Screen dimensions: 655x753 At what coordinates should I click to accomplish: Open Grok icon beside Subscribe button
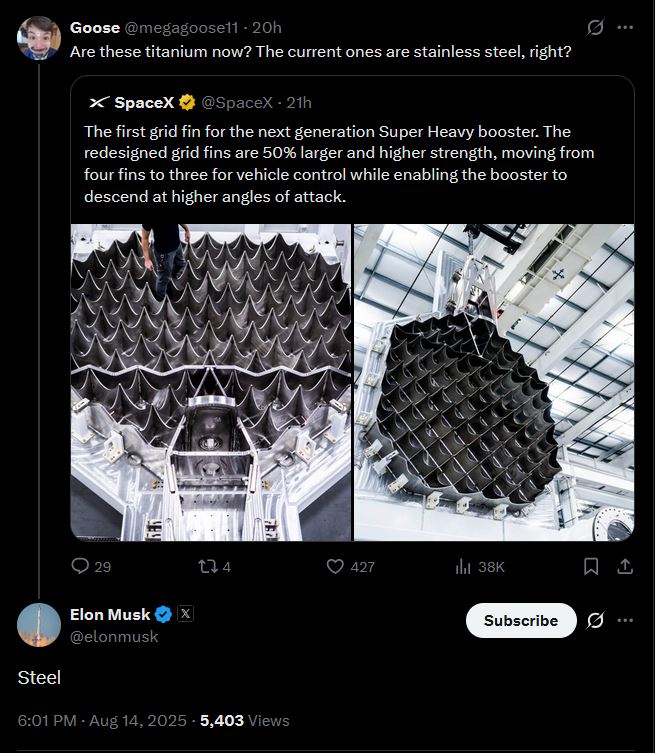(x=595, y=620)
